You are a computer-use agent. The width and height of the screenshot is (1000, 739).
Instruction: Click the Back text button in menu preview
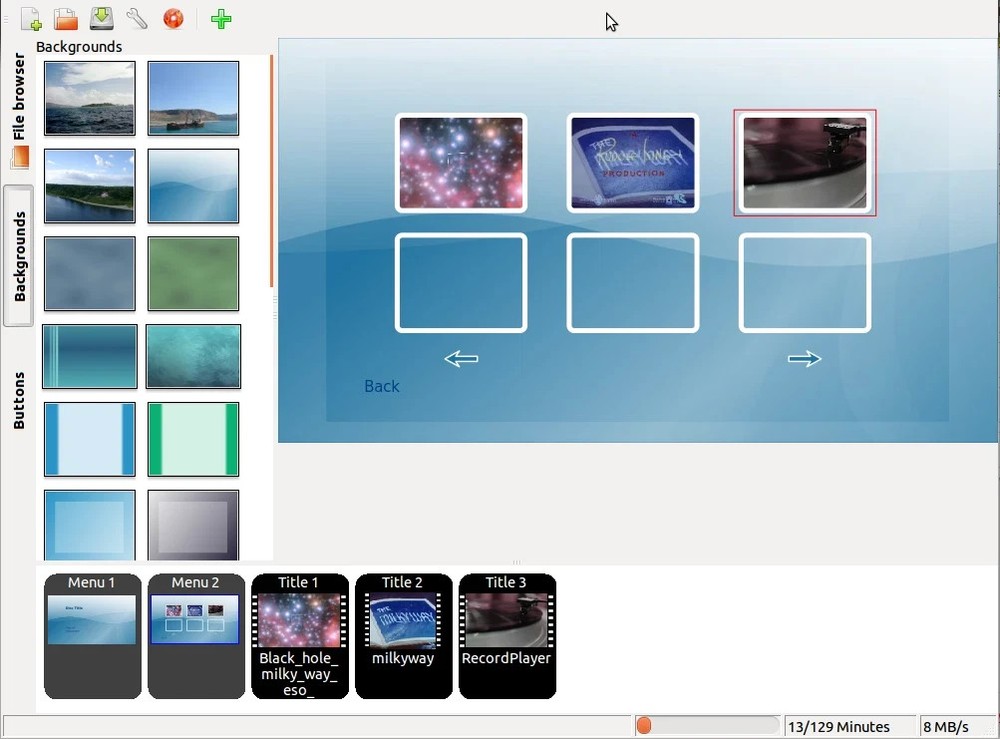pyautogui.click(x=381, y=386)
